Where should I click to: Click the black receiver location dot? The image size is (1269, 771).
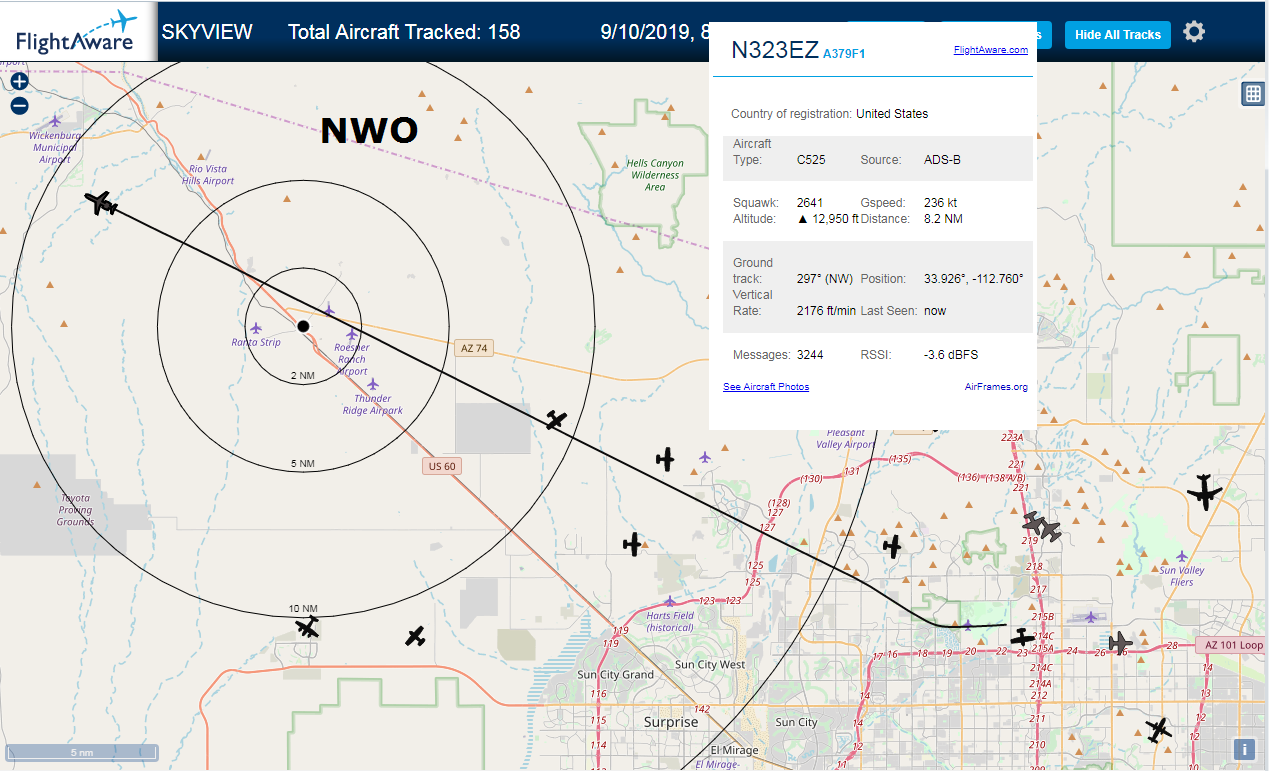303,326
